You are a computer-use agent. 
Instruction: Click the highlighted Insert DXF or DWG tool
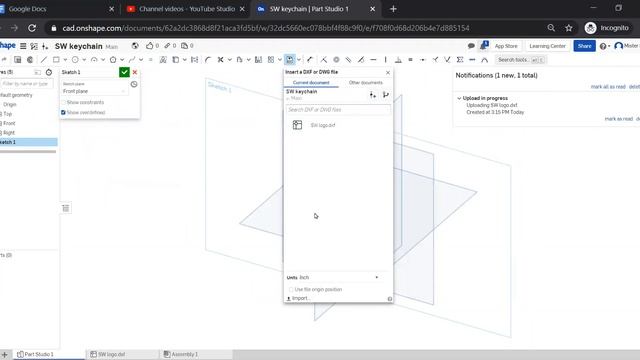pyautogui.click(x=290, y=60)
